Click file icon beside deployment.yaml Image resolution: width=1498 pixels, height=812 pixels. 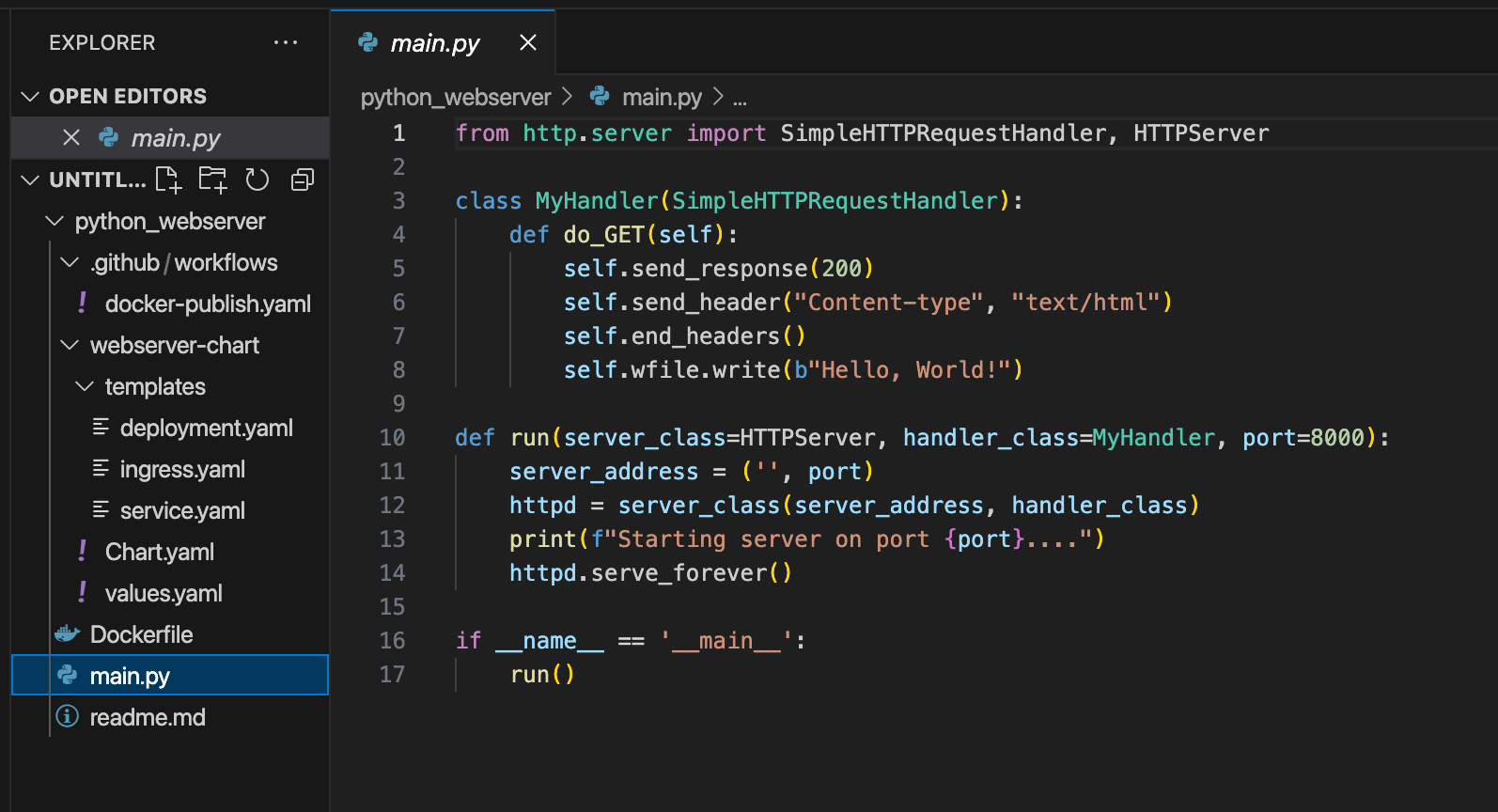[101, 428]
